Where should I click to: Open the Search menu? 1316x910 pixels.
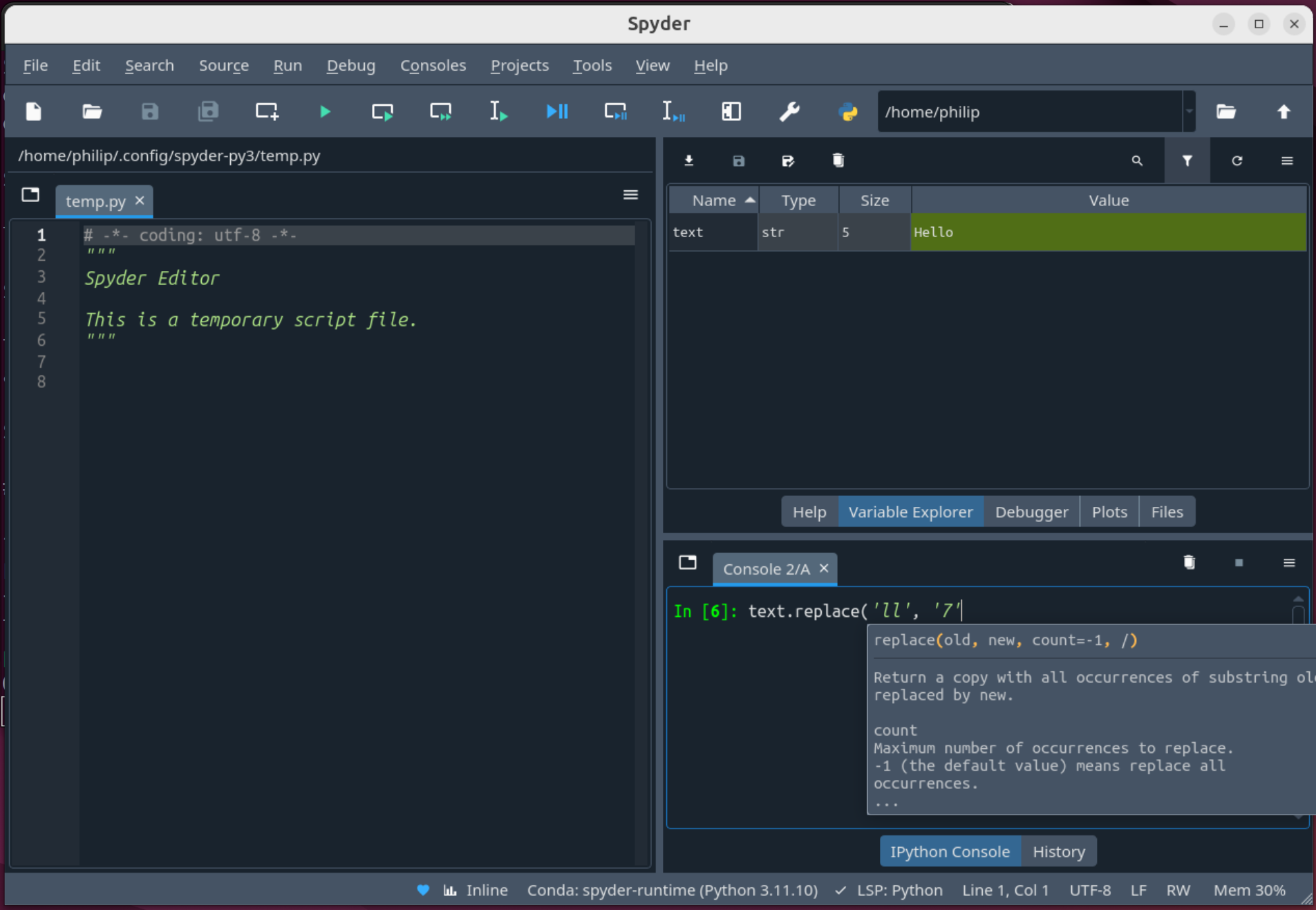click(149, 65)
